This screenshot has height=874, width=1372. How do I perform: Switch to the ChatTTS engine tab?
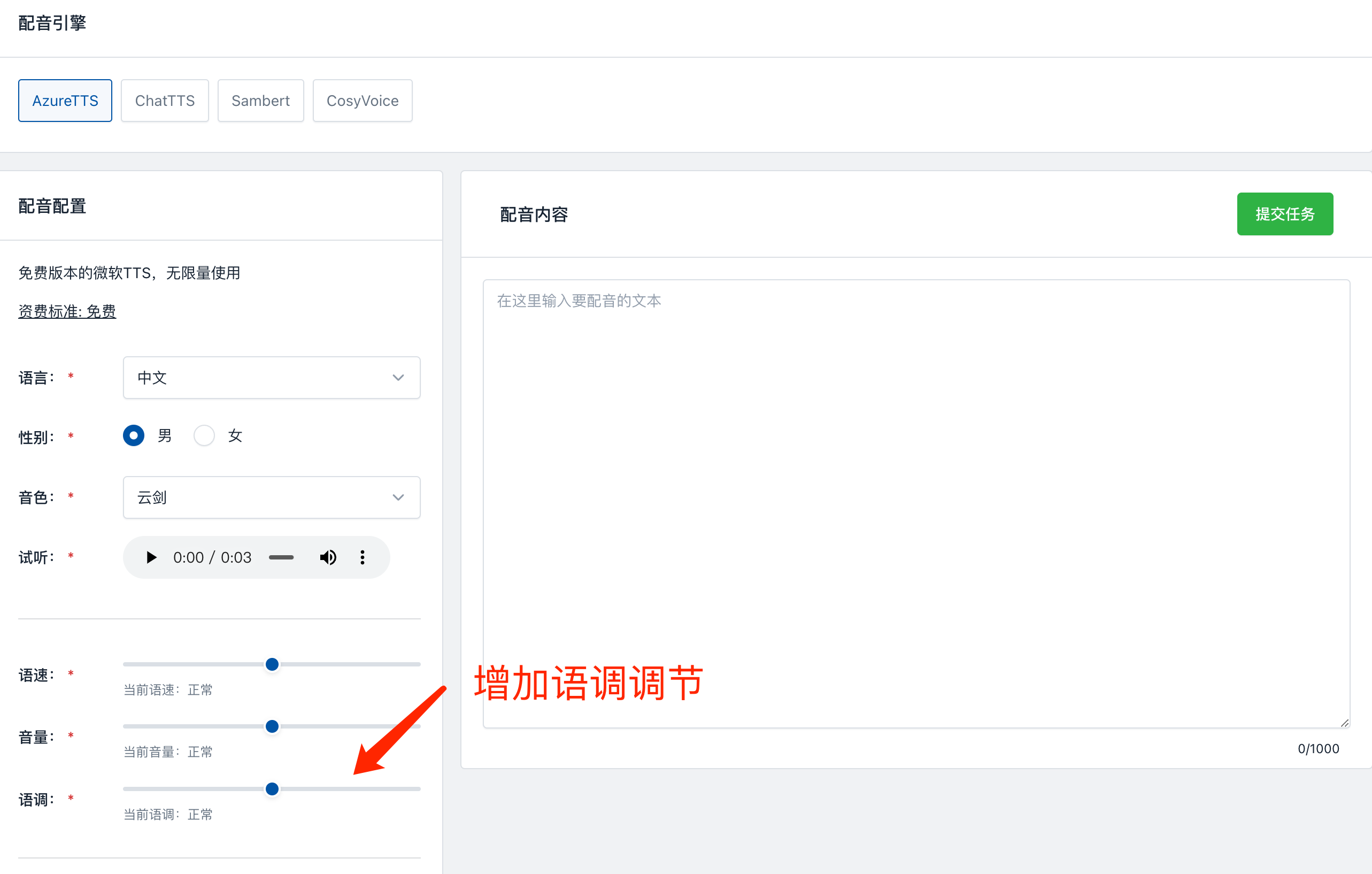[165, 101]
